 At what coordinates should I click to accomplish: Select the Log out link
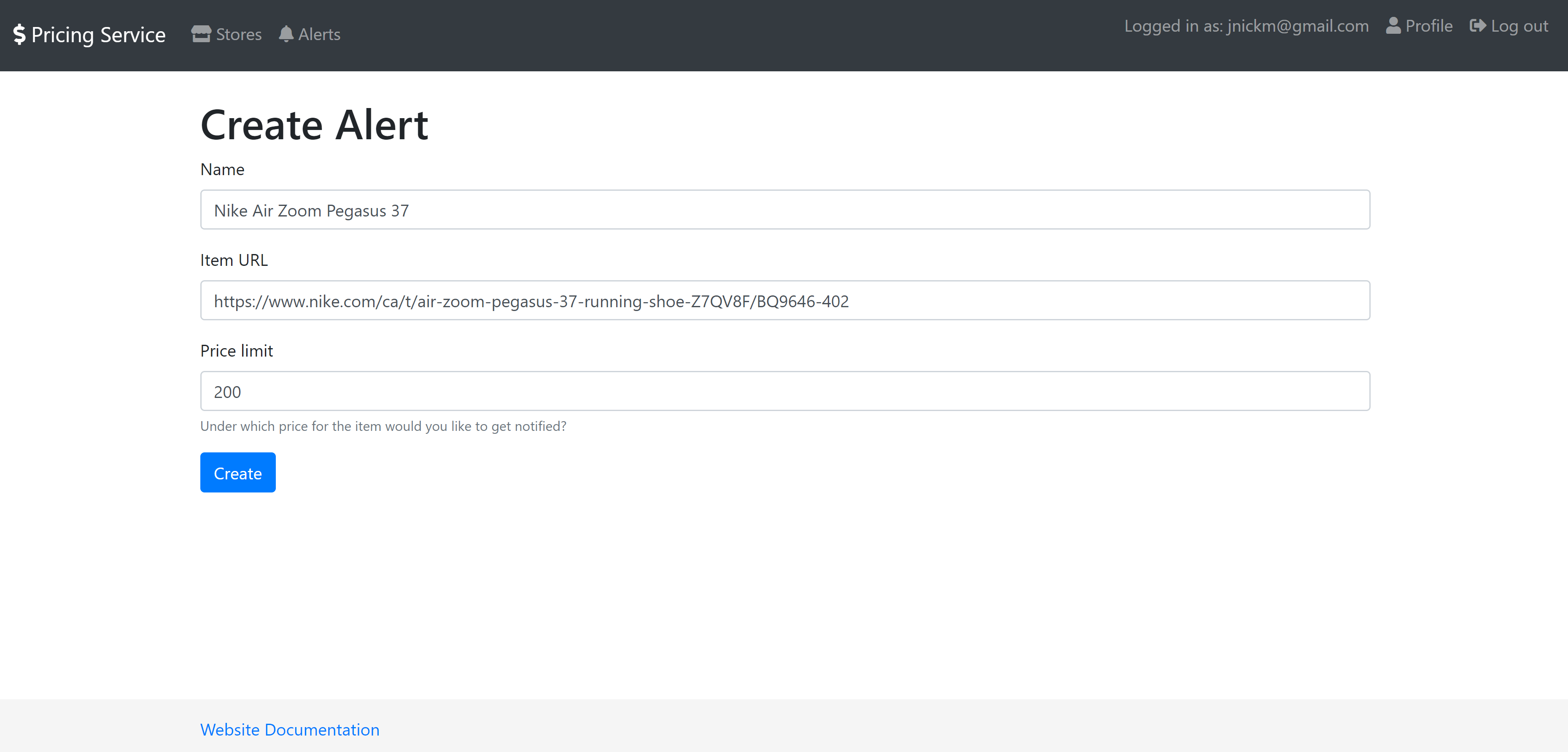point(1509,26)
